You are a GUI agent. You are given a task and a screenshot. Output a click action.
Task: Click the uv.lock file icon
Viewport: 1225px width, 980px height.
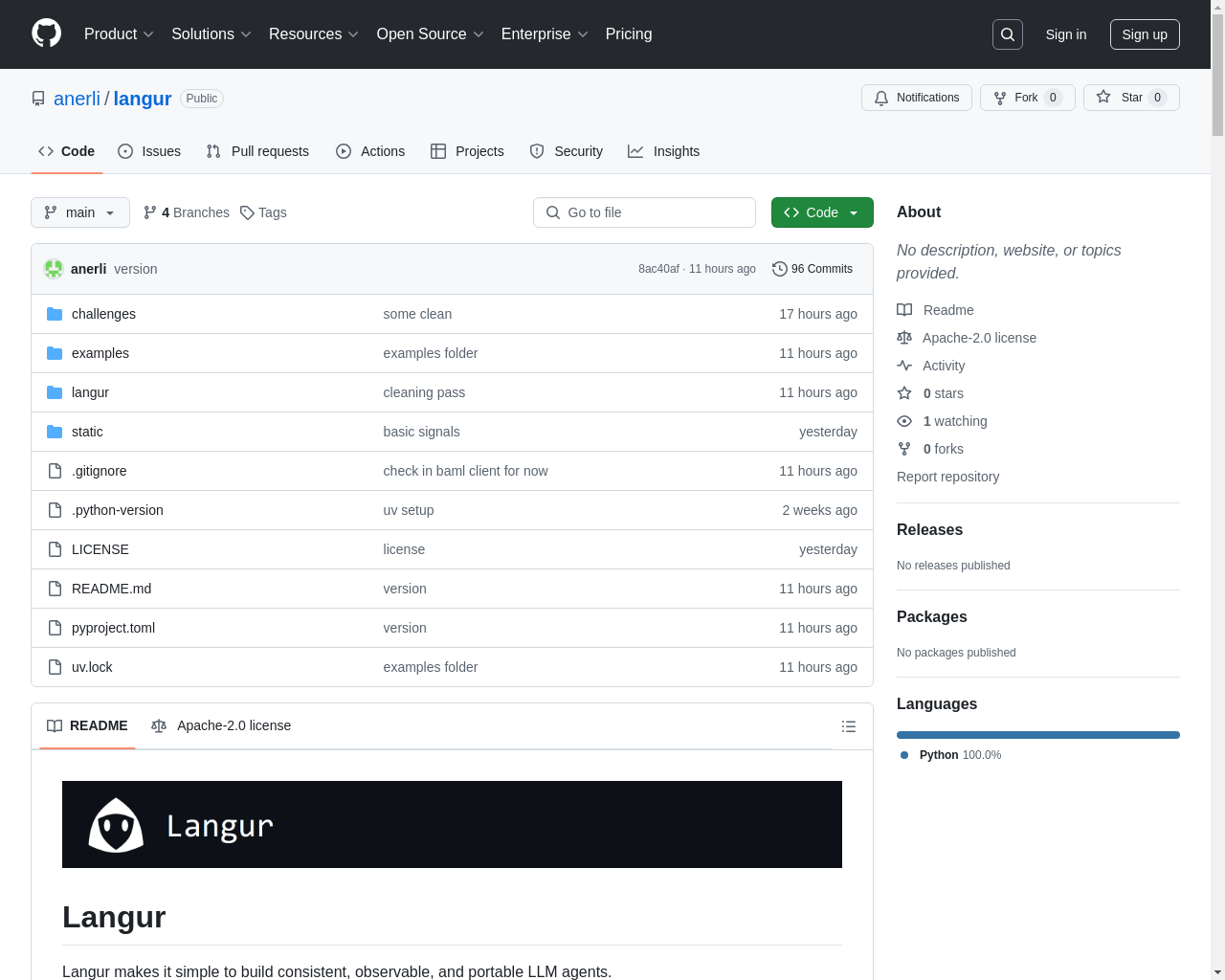point(55,667)
